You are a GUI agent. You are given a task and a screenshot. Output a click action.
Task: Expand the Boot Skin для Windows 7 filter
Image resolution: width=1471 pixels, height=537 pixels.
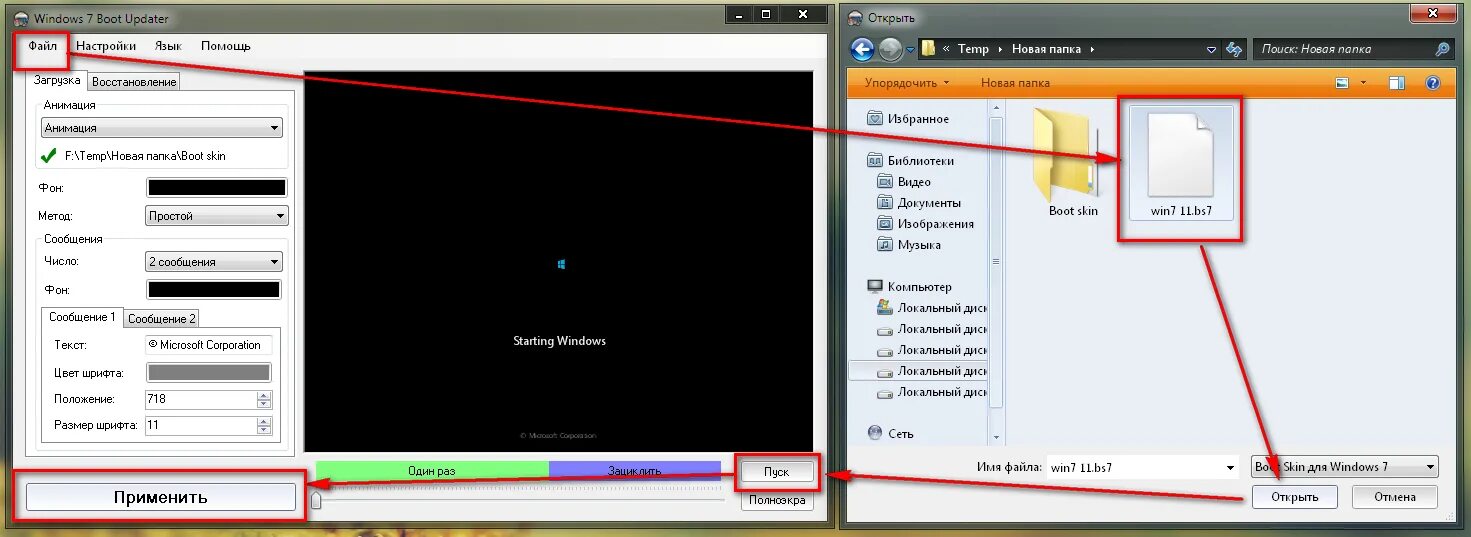coord(1345,467)
